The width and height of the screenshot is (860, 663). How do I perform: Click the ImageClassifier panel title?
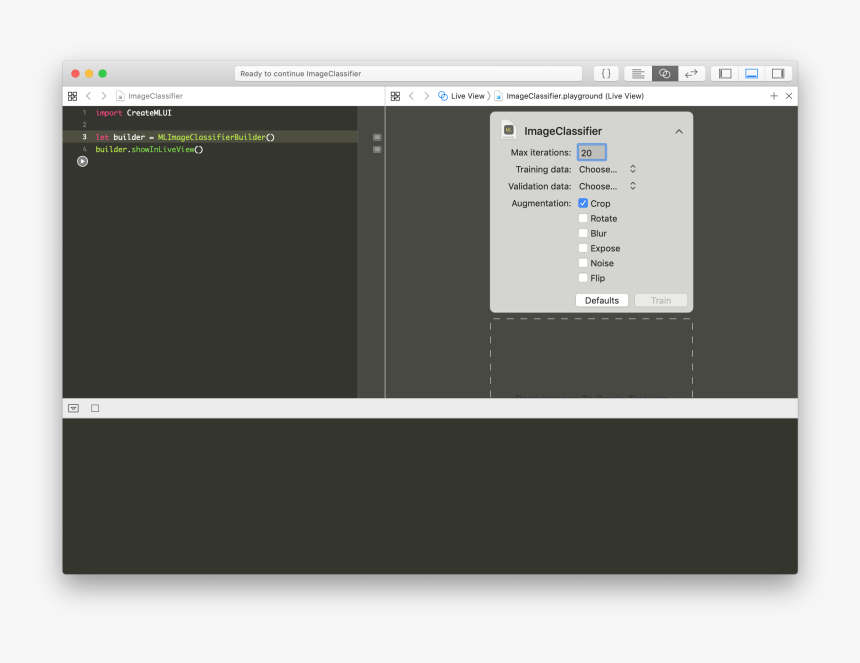[x=563, y=131]
